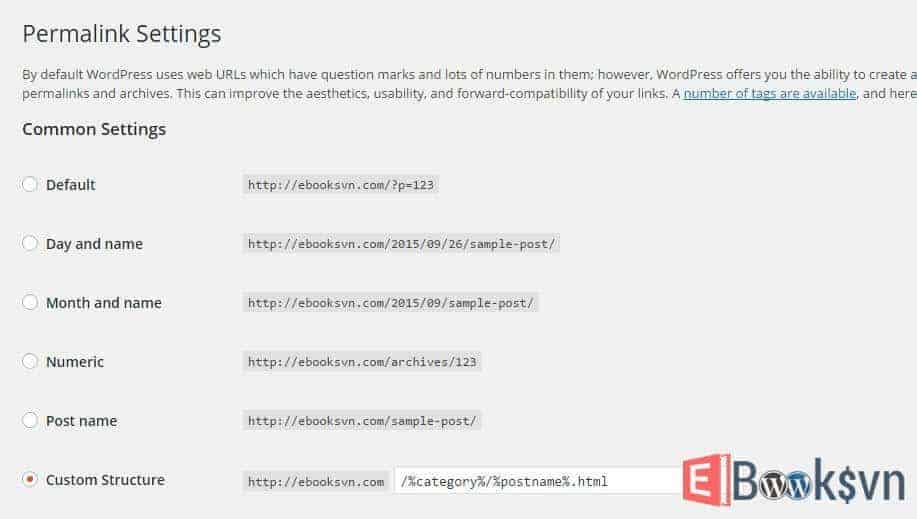This screenshot has width=917, height=519.
Task: Click the ?p=123 example URL
Action: (341, 185)
